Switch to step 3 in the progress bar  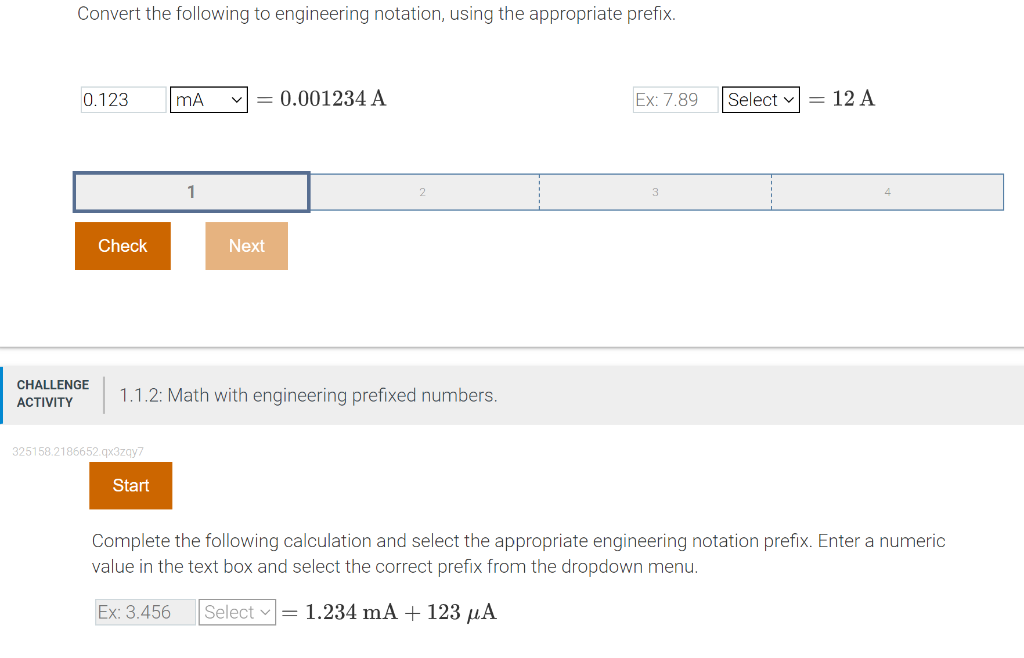[x=655, y=191]
